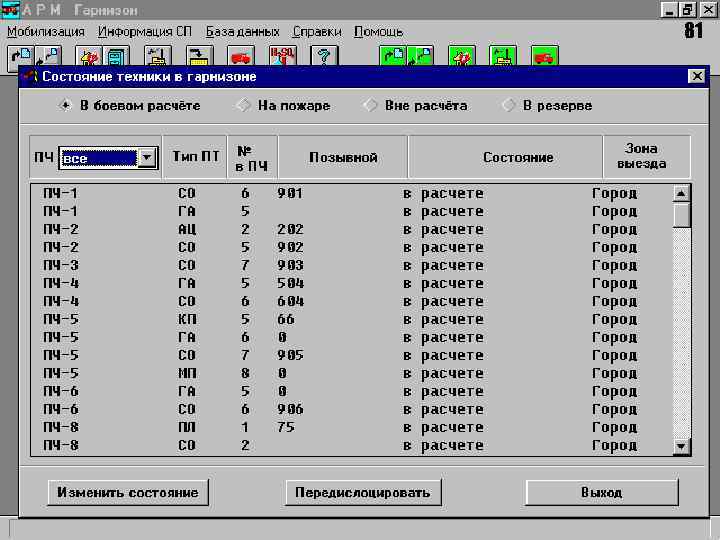
Task: Open the Справки menu
Action: (x=317, y=32)
